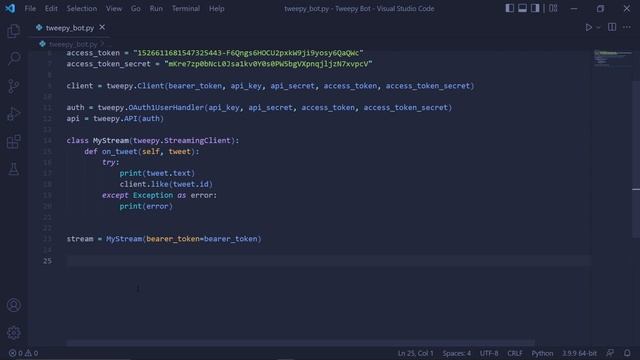Click Ln 25, Col 1 status entry
640x360 pixels.
(x=416, y=353)
